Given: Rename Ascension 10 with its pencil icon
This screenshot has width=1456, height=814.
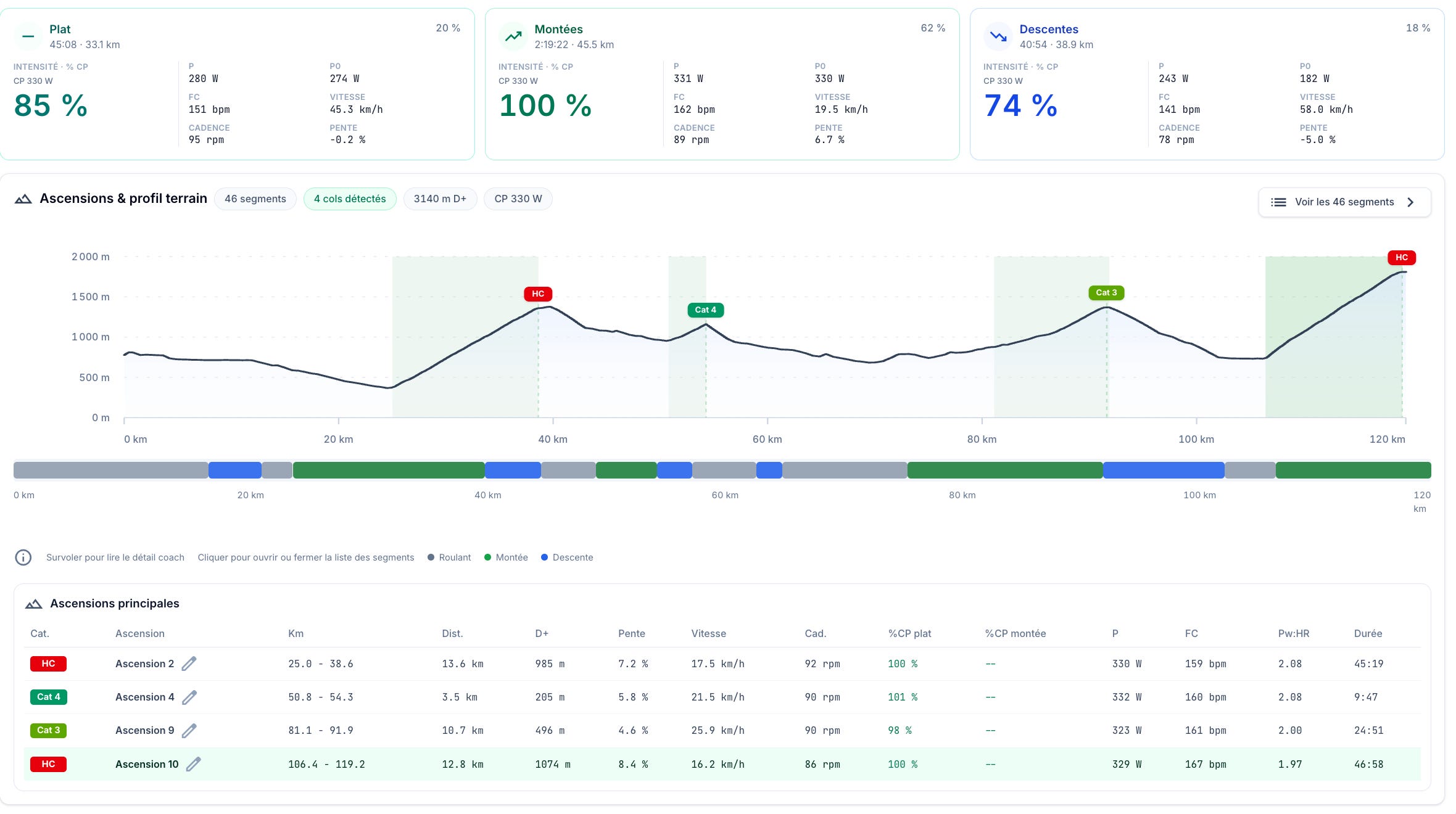Looking at the screenshot, I should click(194, 764).
